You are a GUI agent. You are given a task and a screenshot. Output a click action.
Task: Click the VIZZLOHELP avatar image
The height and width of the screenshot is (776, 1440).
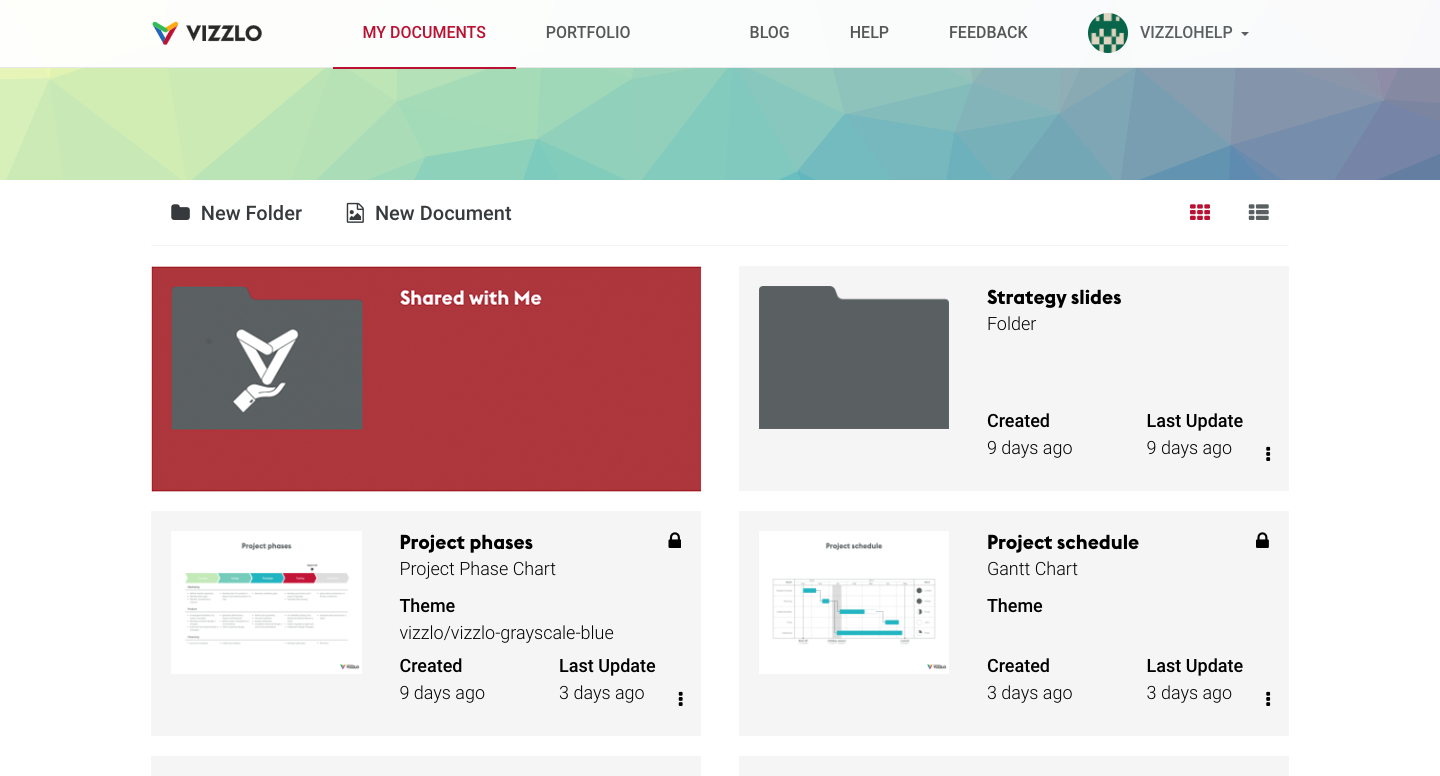click(1108, 33)
